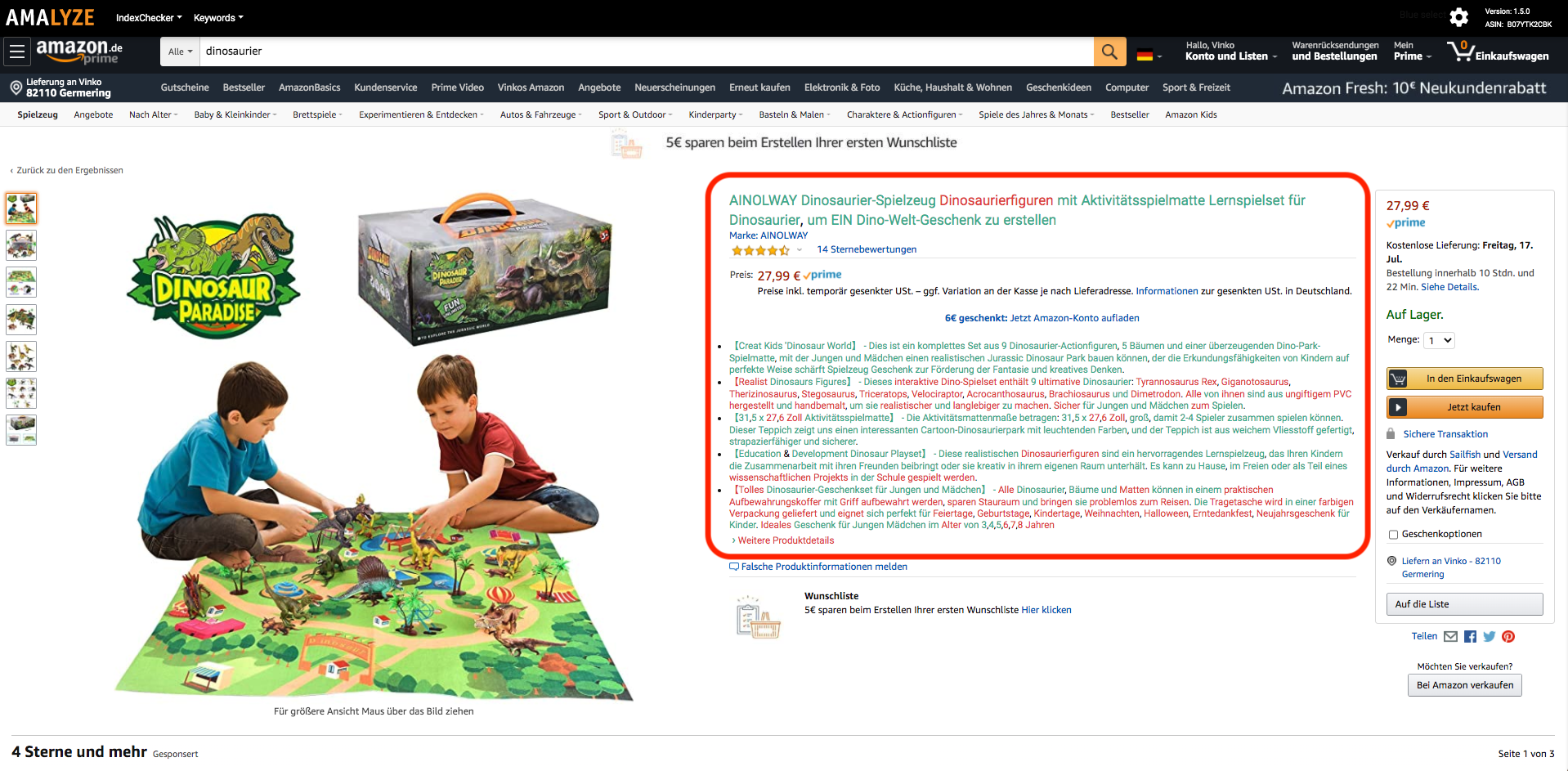Open AMALYZE settings gear icon
The height and width of the screenshot is (771, 1568).
pos(1459,17)
